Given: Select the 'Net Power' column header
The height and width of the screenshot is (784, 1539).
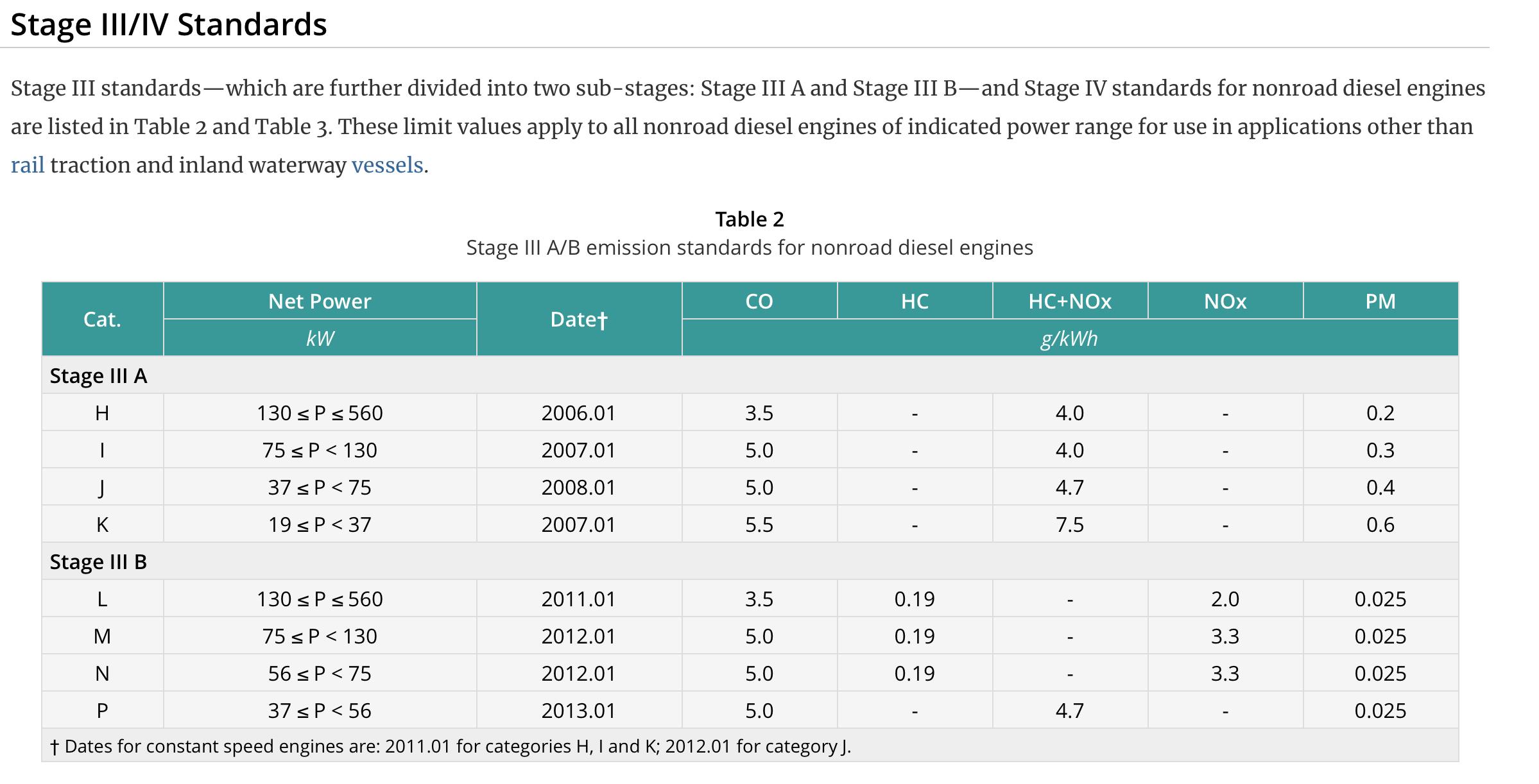Looking at the screenshot, I should [320, 301].
